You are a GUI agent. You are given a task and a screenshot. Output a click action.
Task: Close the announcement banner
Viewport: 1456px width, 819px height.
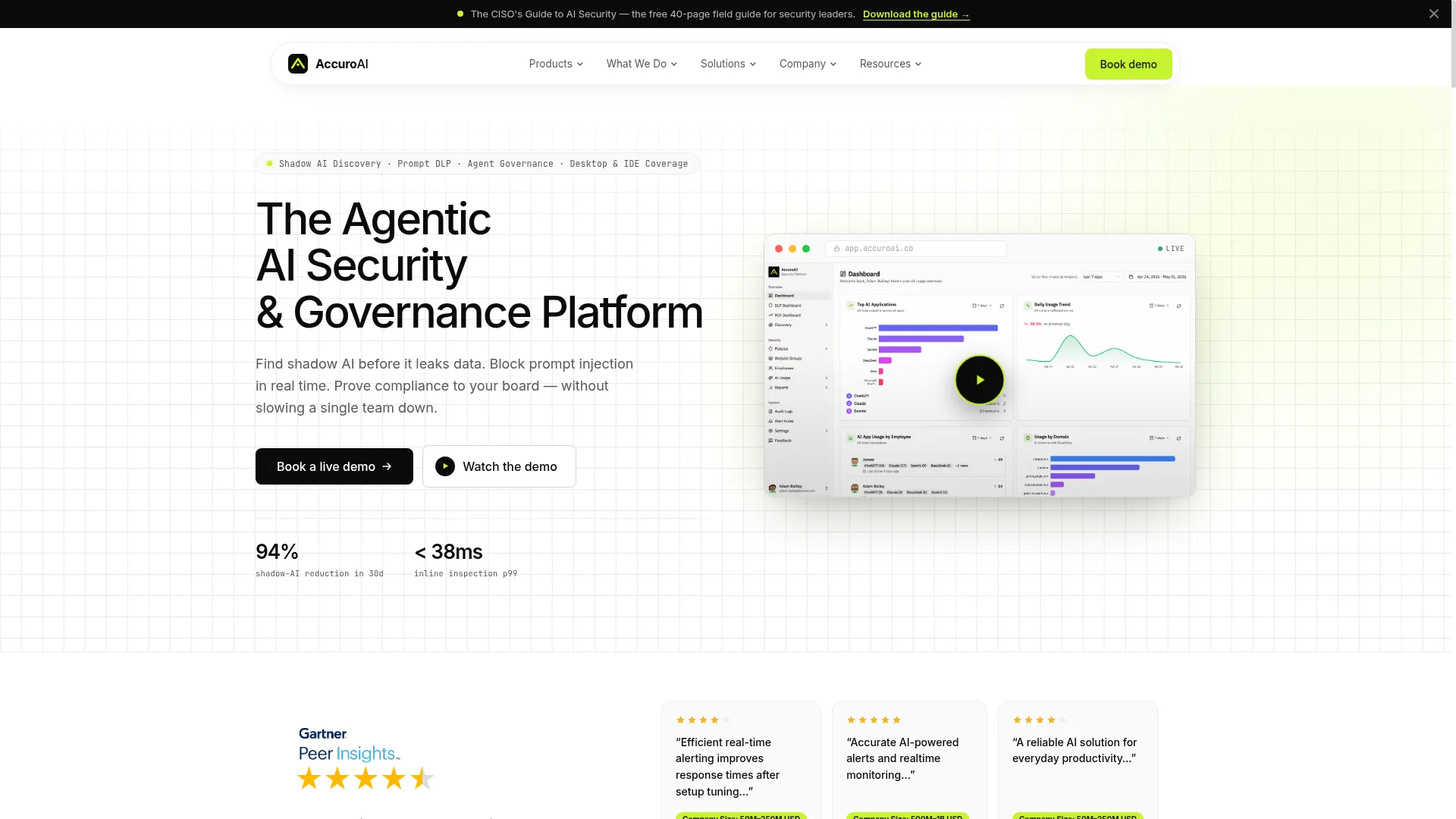1433,14
